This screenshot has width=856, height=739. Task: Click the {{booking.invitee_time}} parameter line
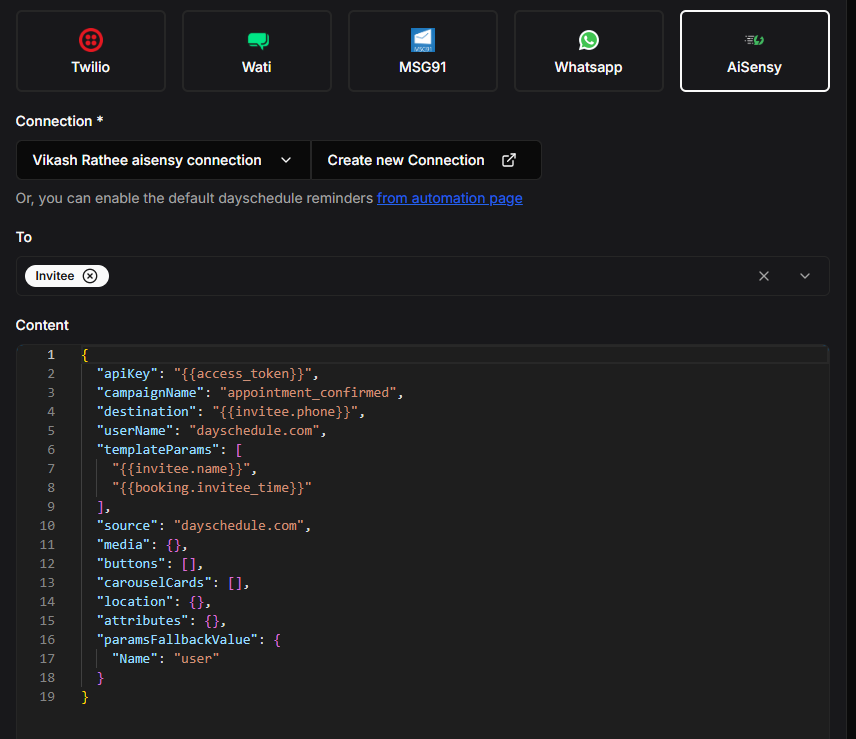pos(212,487)
